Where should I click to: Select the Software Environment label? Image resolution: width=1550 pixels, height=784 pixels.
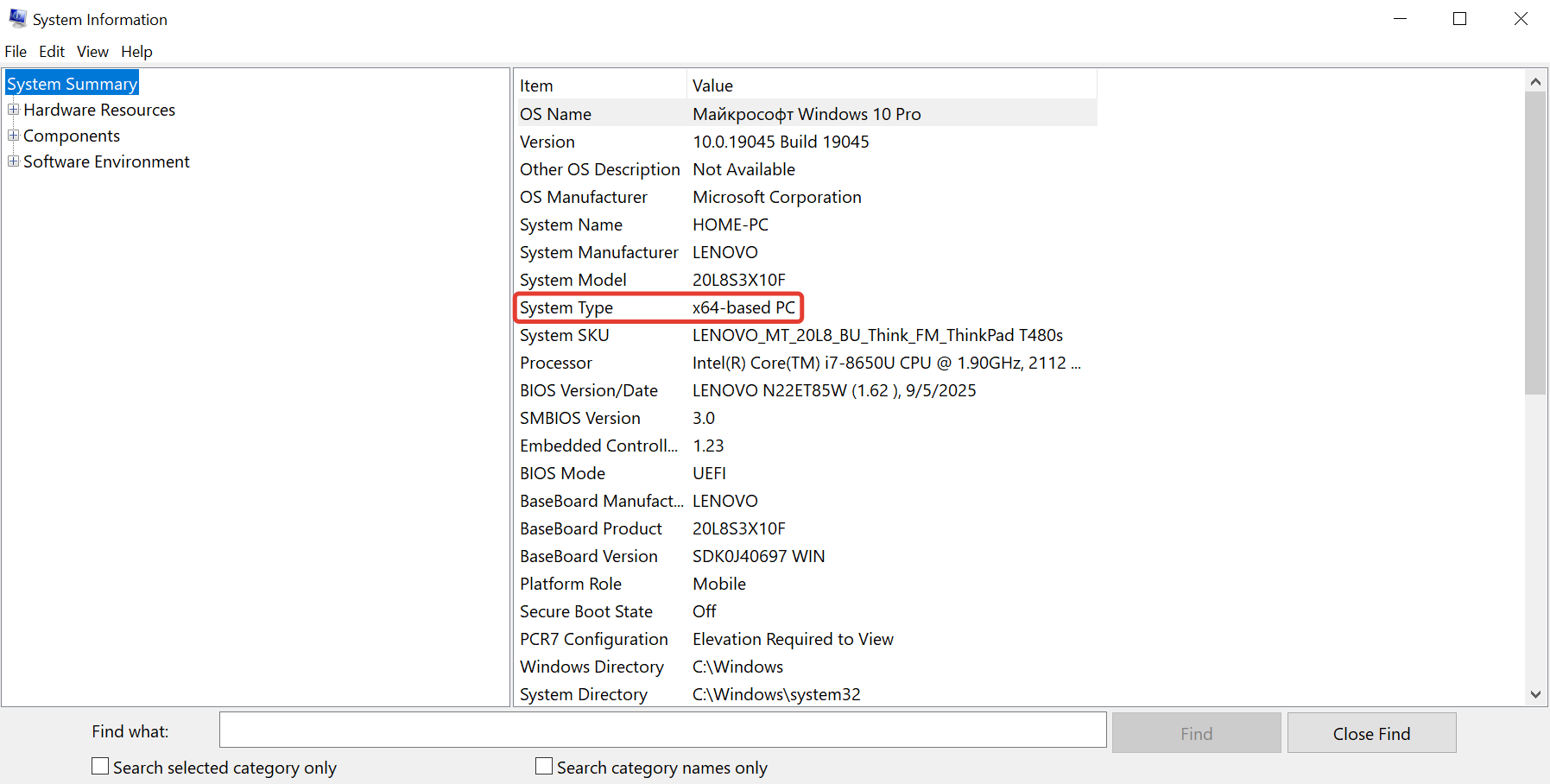point(106,161)
